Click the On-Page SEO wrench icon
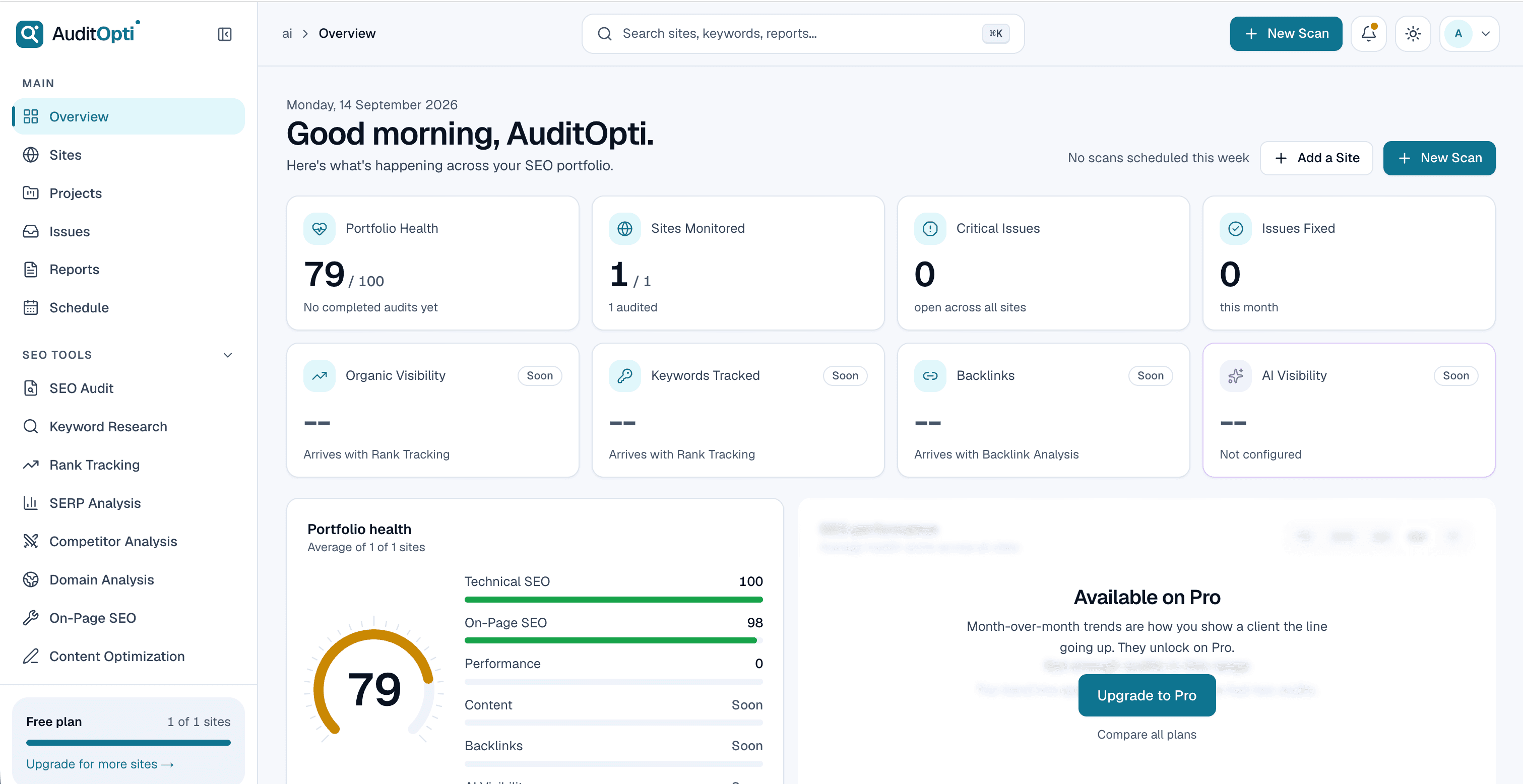Screen dimensions: 1523x784 click(x=31, y=618)
